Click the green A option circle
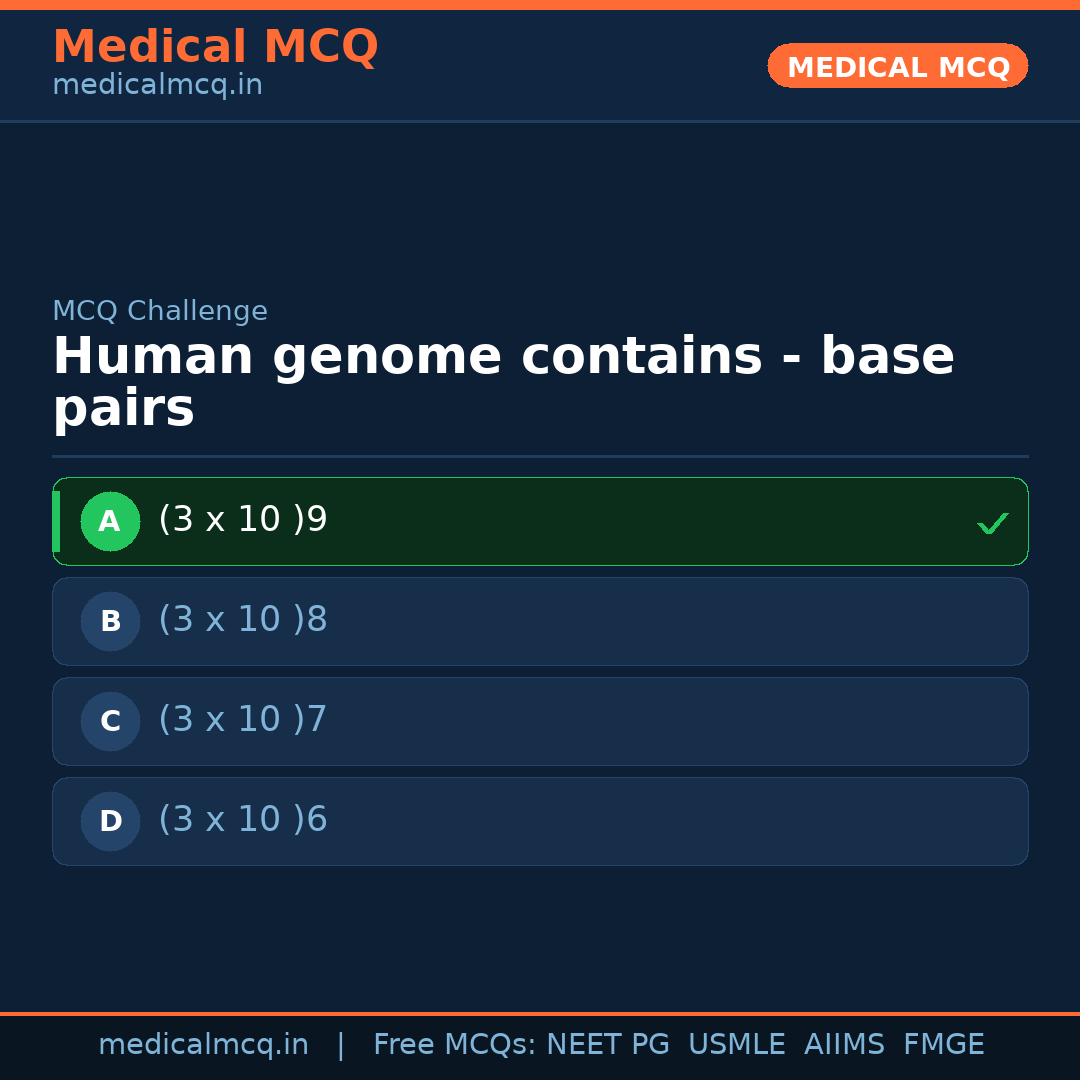The height and width of the screenshot is (1080, 1080). point(110,521)
